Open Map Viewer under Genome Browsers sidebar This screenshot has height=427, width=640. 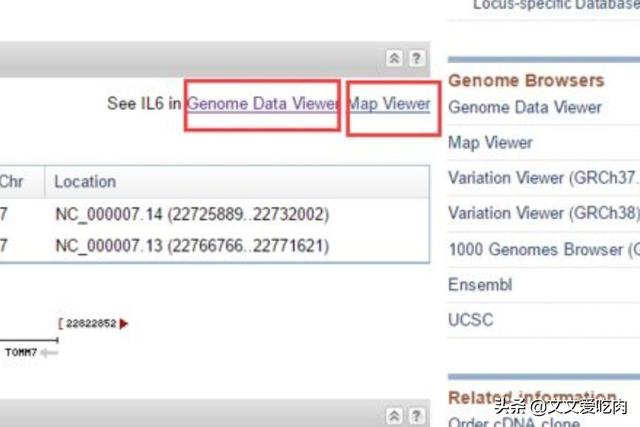click(x=490, y=143)
